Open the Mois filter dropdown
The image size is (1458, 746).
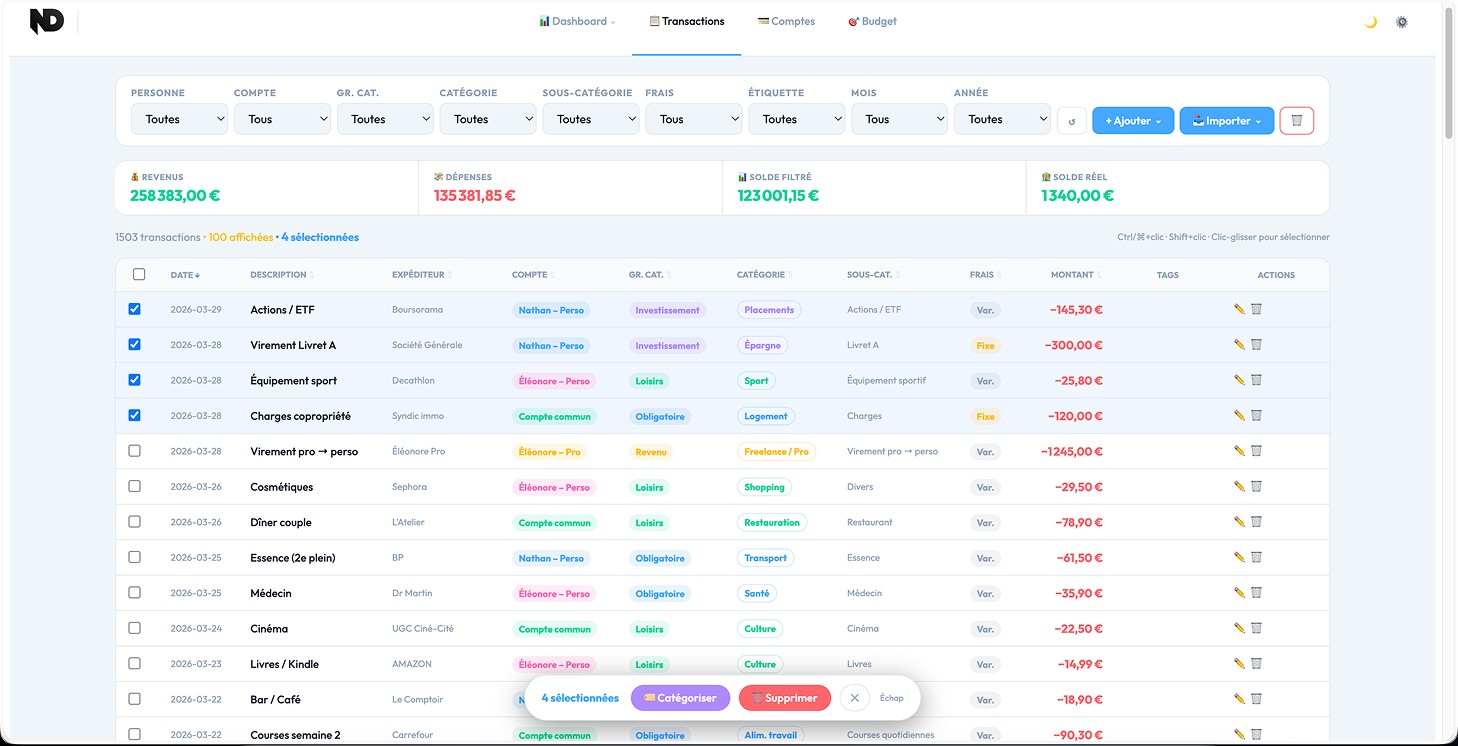tap(899, 119)
